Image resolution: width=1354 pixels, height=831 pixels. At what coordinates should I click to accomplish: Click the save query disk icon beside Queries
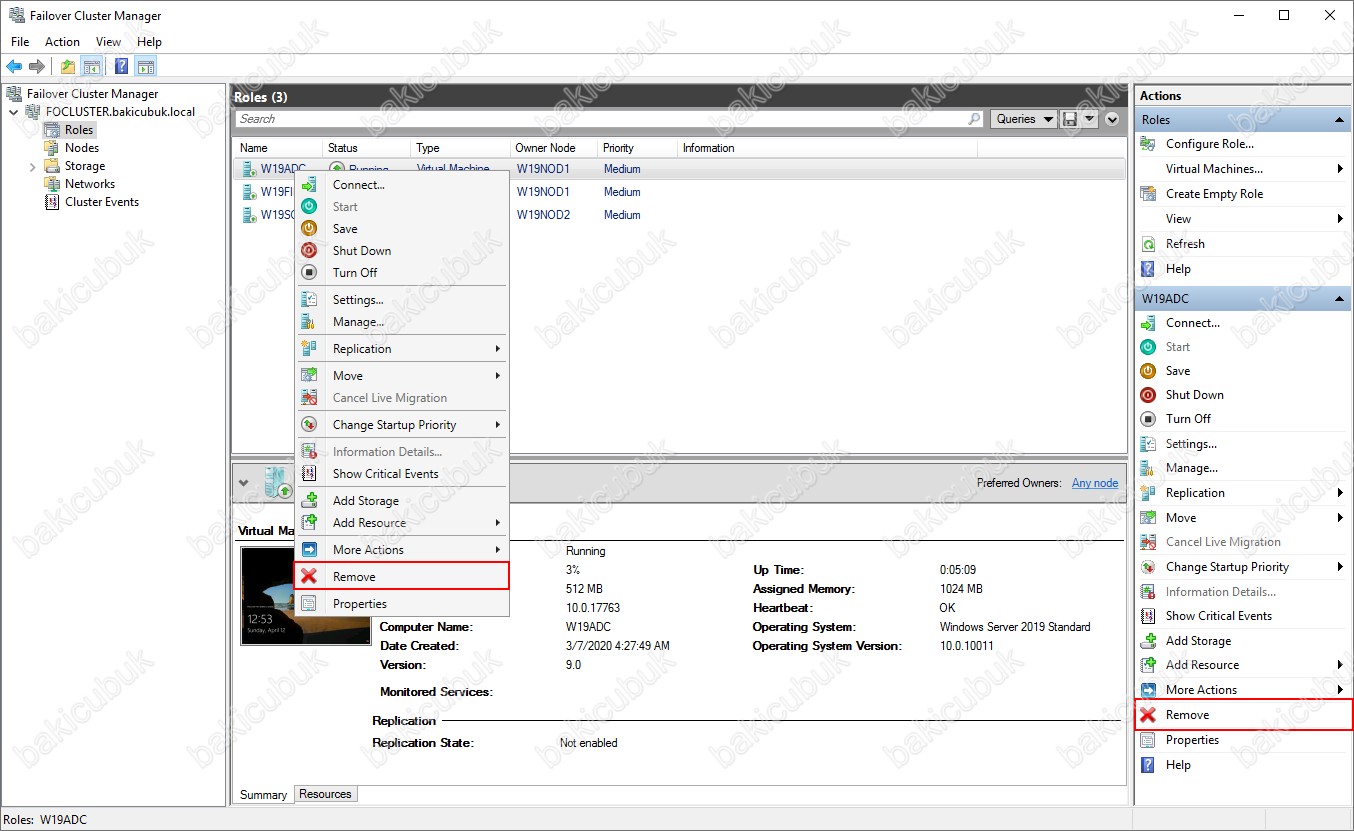coord(1070,119)
